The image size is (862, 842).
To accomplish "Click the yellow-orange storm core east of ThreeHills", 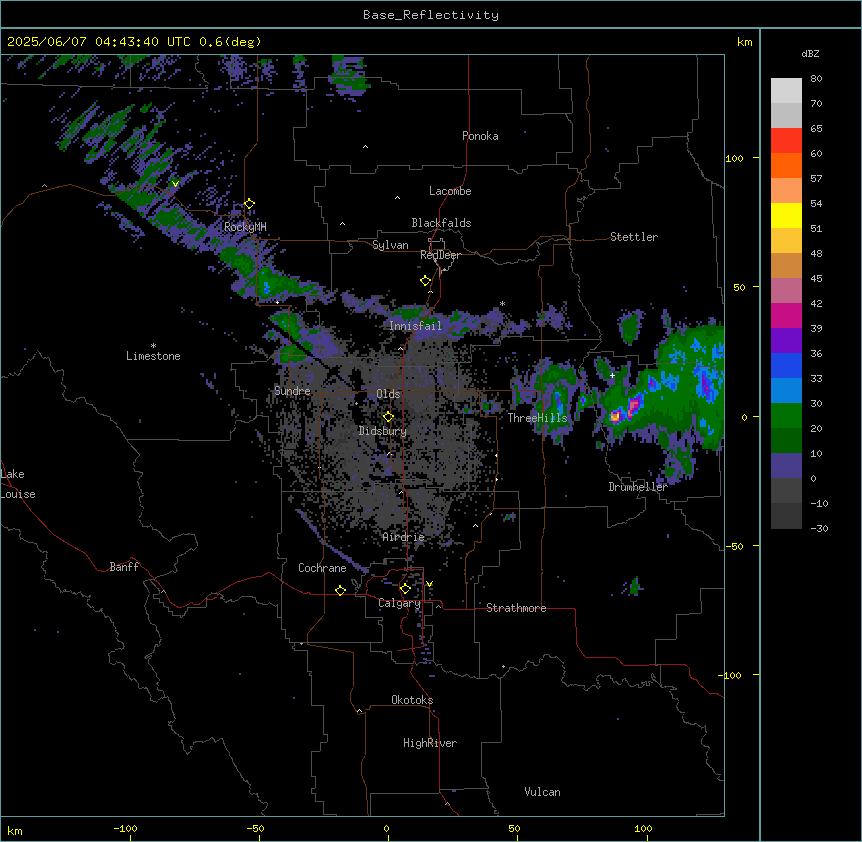I will coord(615,417).
